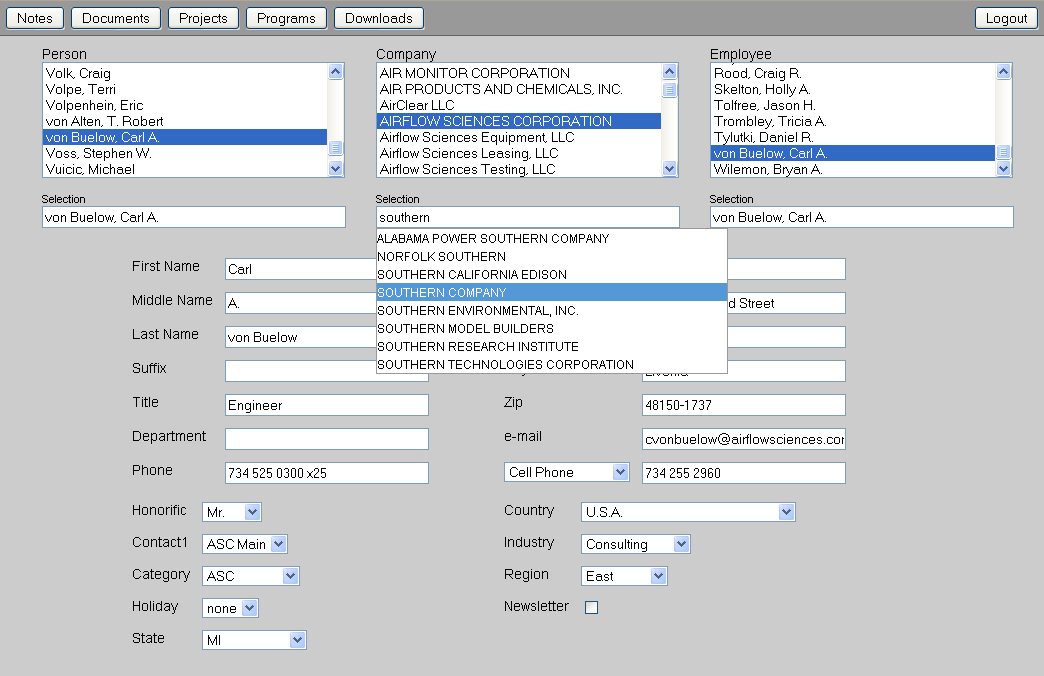Go to the Projects section
Screen dimensions: 1044x676
click(x=203, y=18)
